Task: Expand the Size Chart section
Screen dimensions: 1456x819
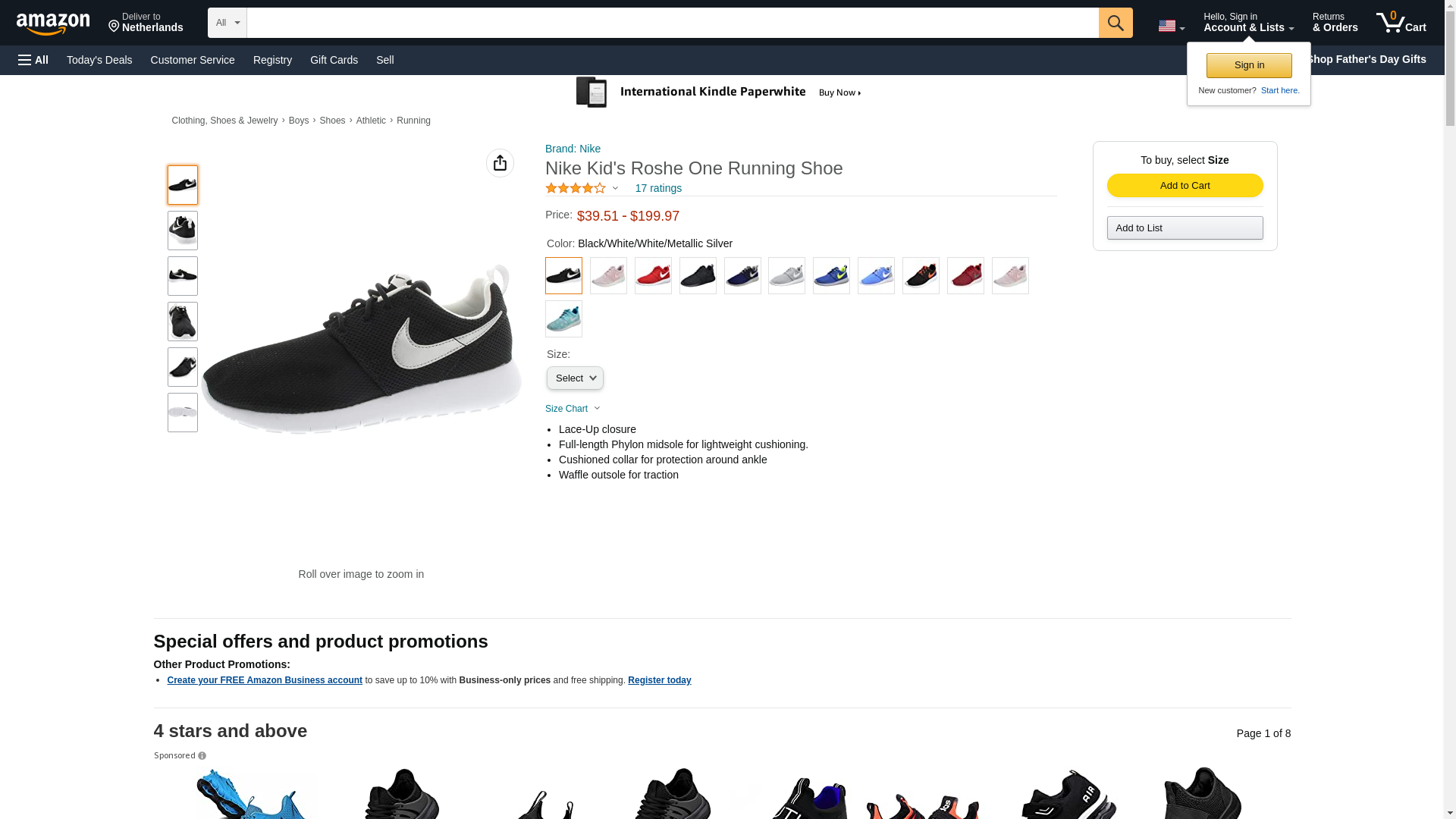Action: pyautogui.click(x=573, y=409)
